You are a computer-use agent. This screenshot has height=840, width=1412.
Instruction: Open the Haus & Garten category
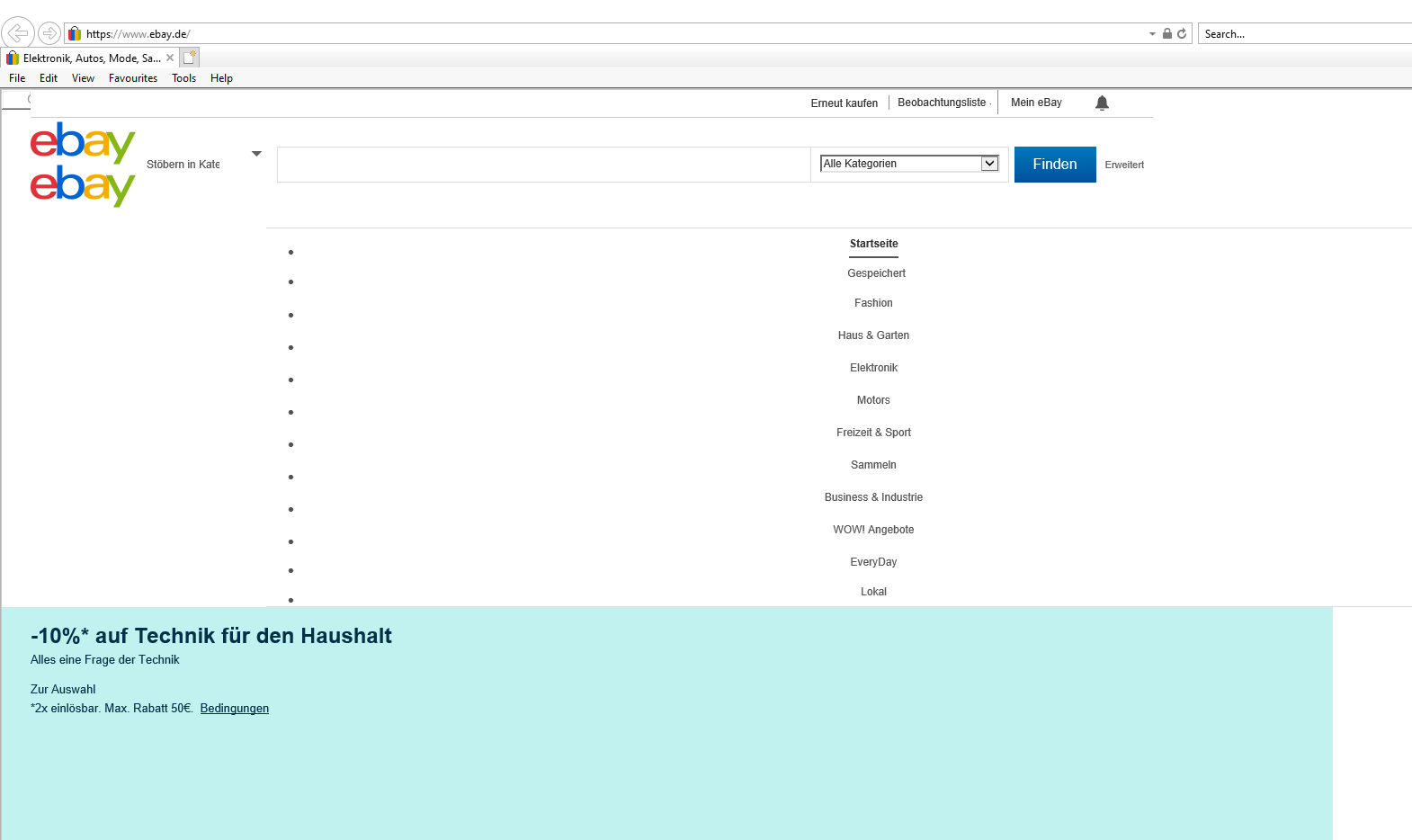click(x=873, y=335)
